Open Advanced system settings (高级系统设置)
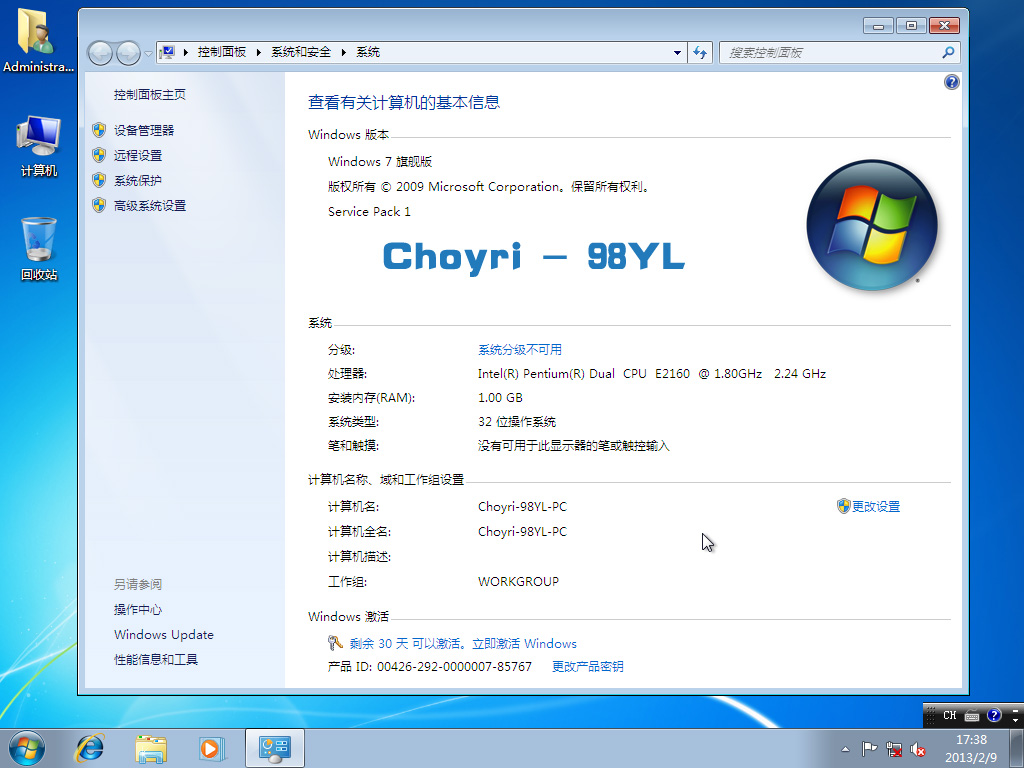The width and height of the screenshot is (1024, 768). pyautogui.click(x=150, y=206)
